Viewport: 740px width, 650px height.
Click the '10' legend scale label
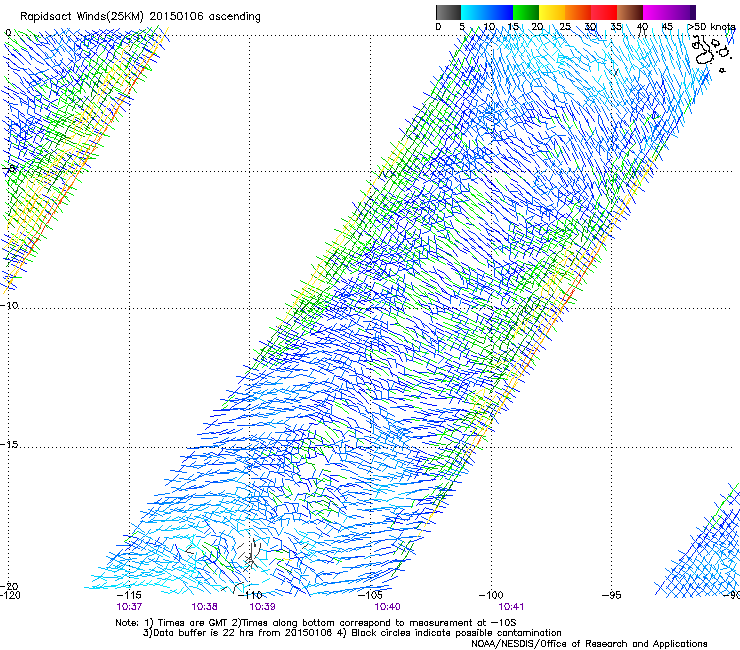click(x=489, y=27)
